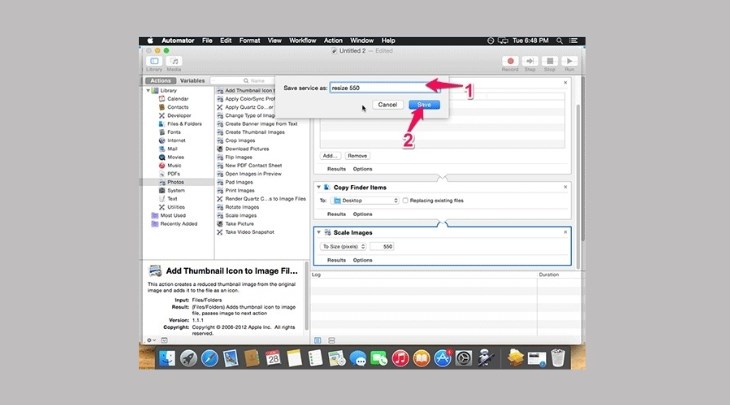
Task: Open Safari from the Dock
Action: click(x=210, y=358)
